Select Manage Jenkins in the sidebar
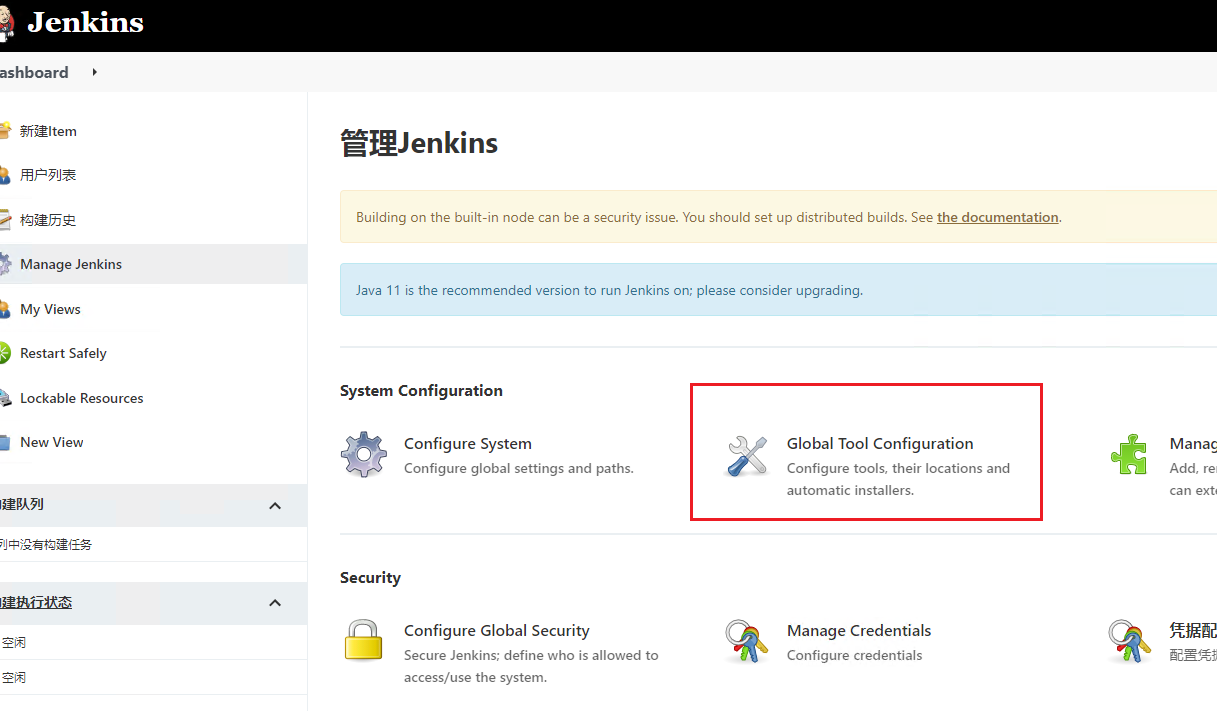This screenshot has height=711, width=1217. pos(71,264)
